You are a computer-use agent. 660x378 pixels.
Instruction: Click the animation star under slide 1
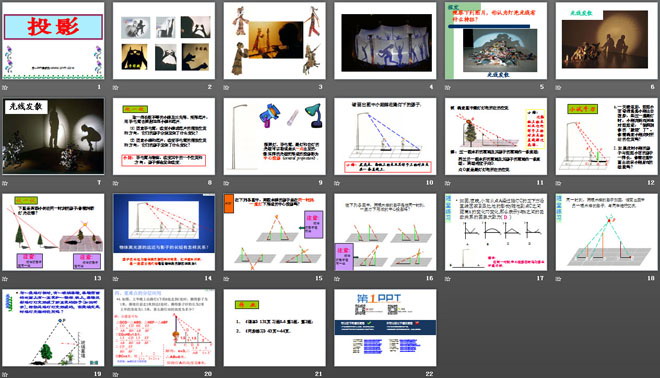pyautogui.click(x=5, y=87)
